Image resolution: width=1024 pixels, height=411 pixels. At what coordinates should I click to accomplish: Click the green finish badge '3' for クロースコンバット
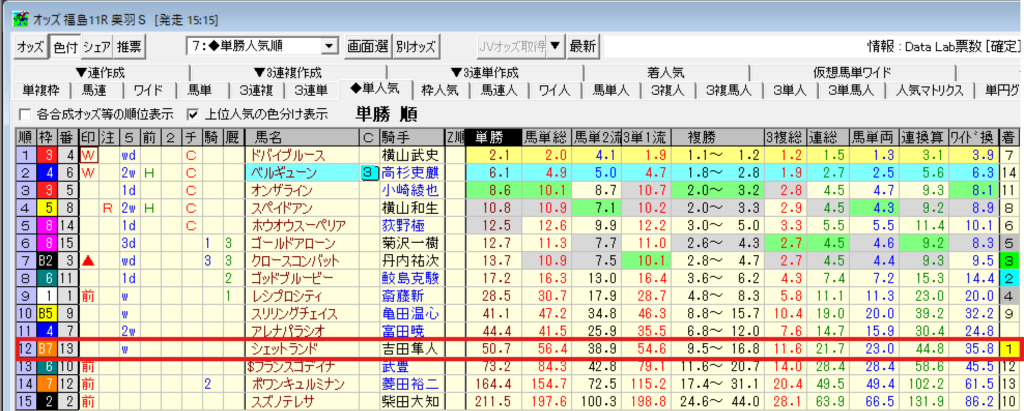(x=1011, y=260)
